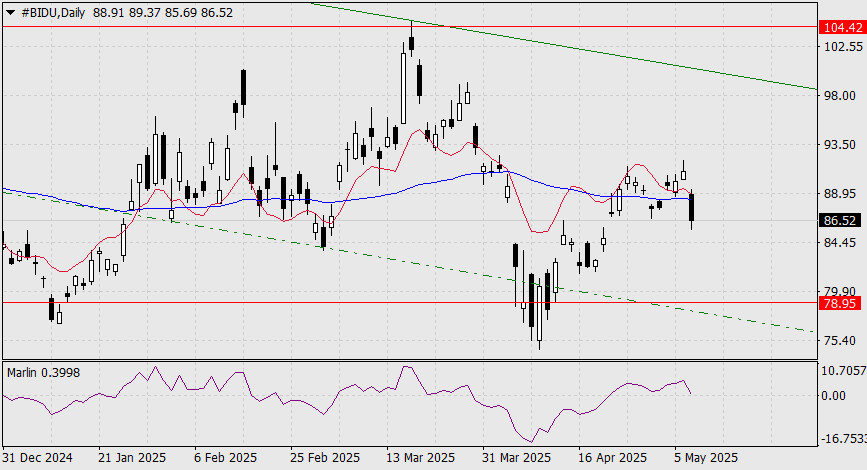Screen dimensions: 867x470
Task: Select the 25 Feb 2025 date label
Action: pyautogui.click(x=325, y=458)
